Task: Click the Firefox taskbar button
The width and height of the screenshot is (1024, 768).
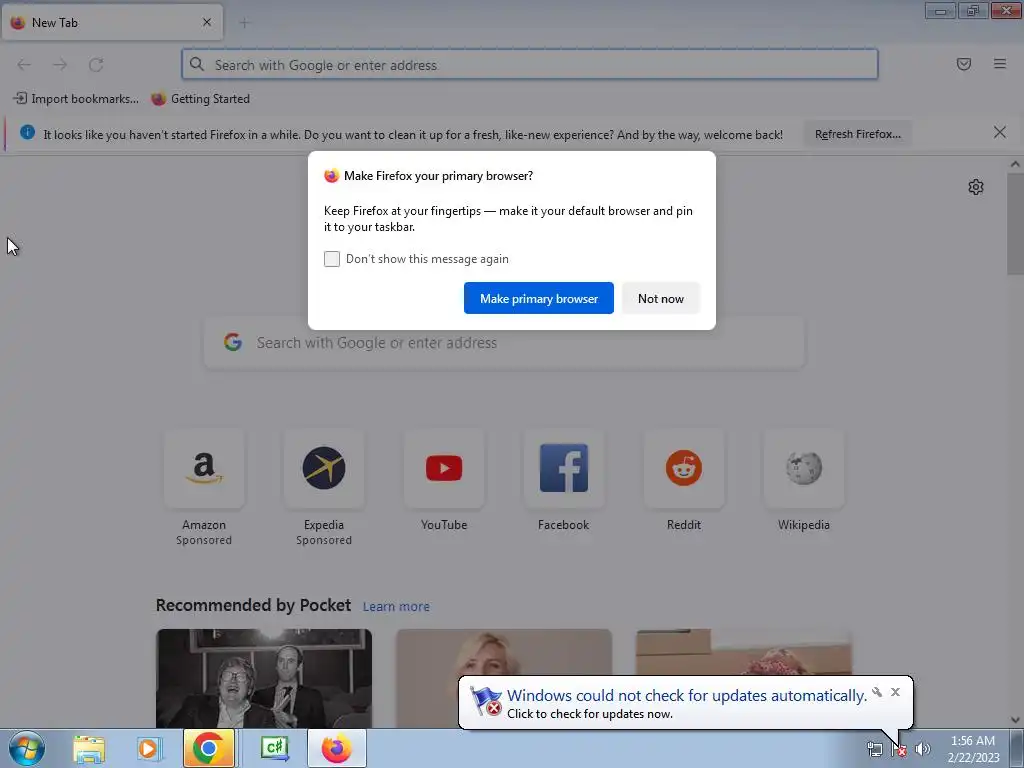Action: (x=337, y=748)
